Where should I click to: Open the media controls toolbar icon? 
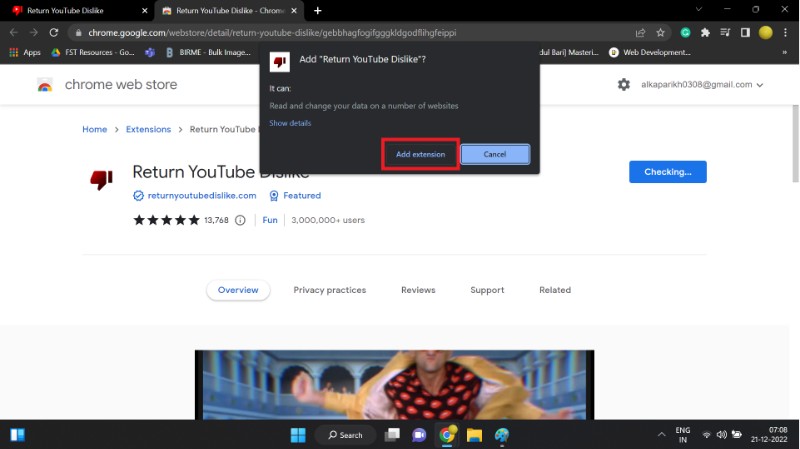(725, 33)
